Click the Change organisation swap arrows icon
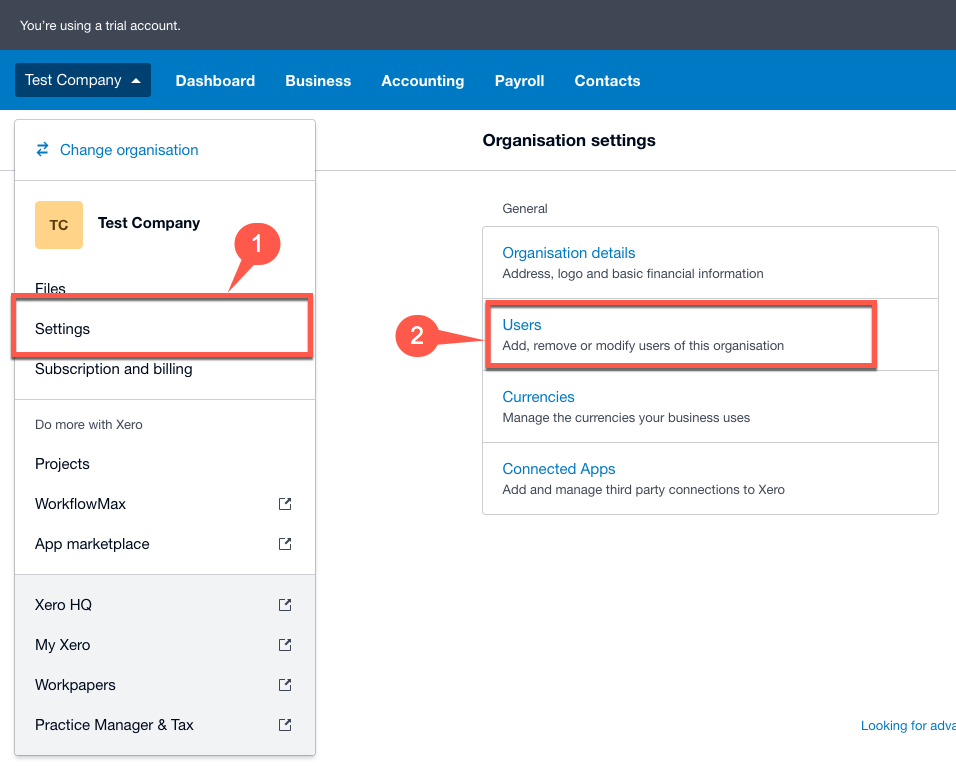956x772 pixels. (42, 149)
